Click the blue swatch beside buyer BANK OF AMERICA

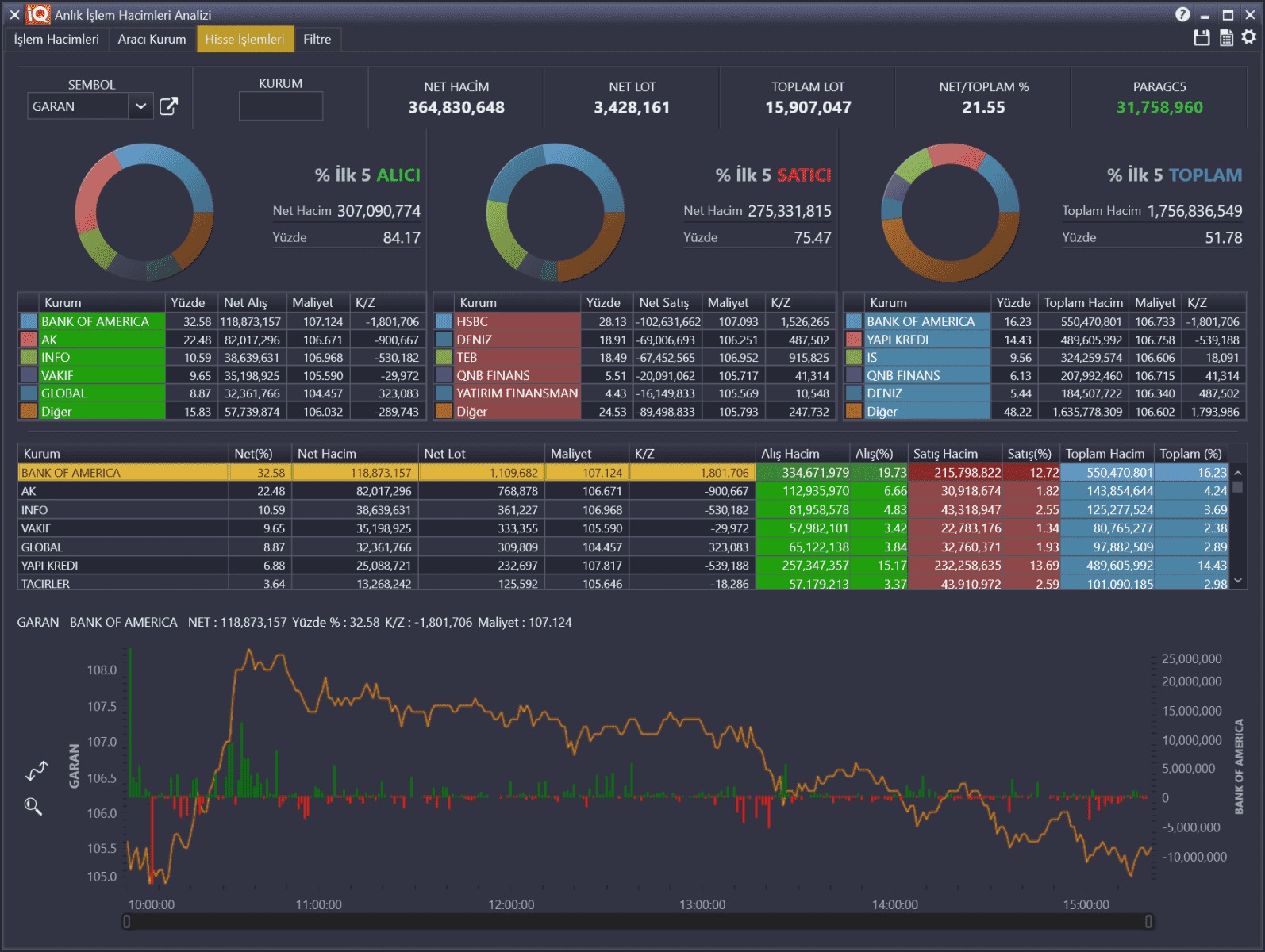[29, 321]
